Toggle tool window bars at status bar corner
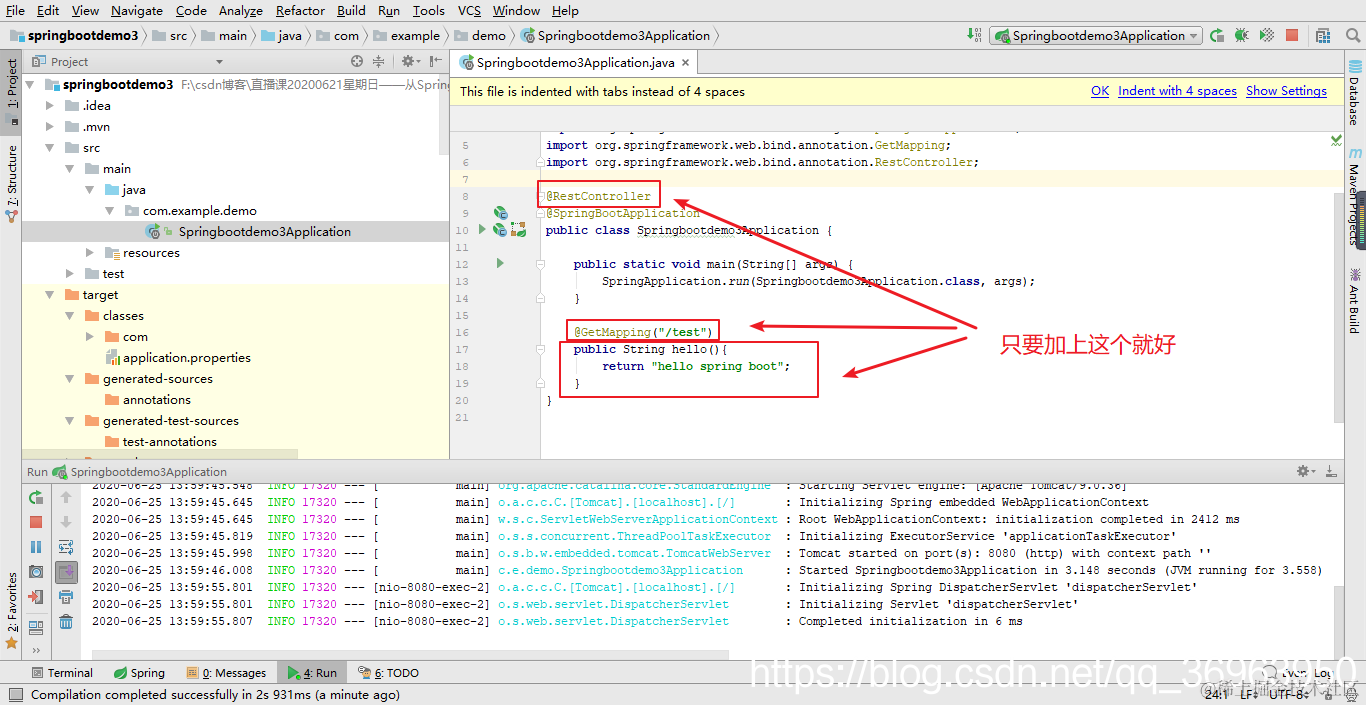Image resolution: width=1366 pixels, height=705 pixels. pyautogui.click(x=14, y=694)
